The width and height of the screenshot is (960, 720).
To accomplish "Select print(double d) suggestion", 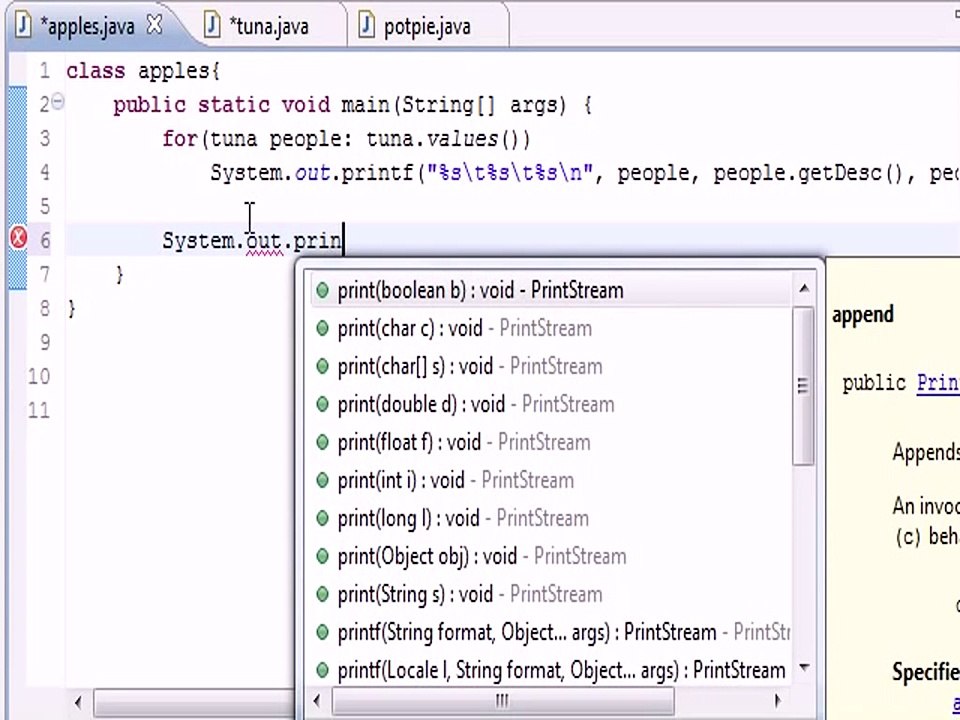I will [x=551, y=404].
